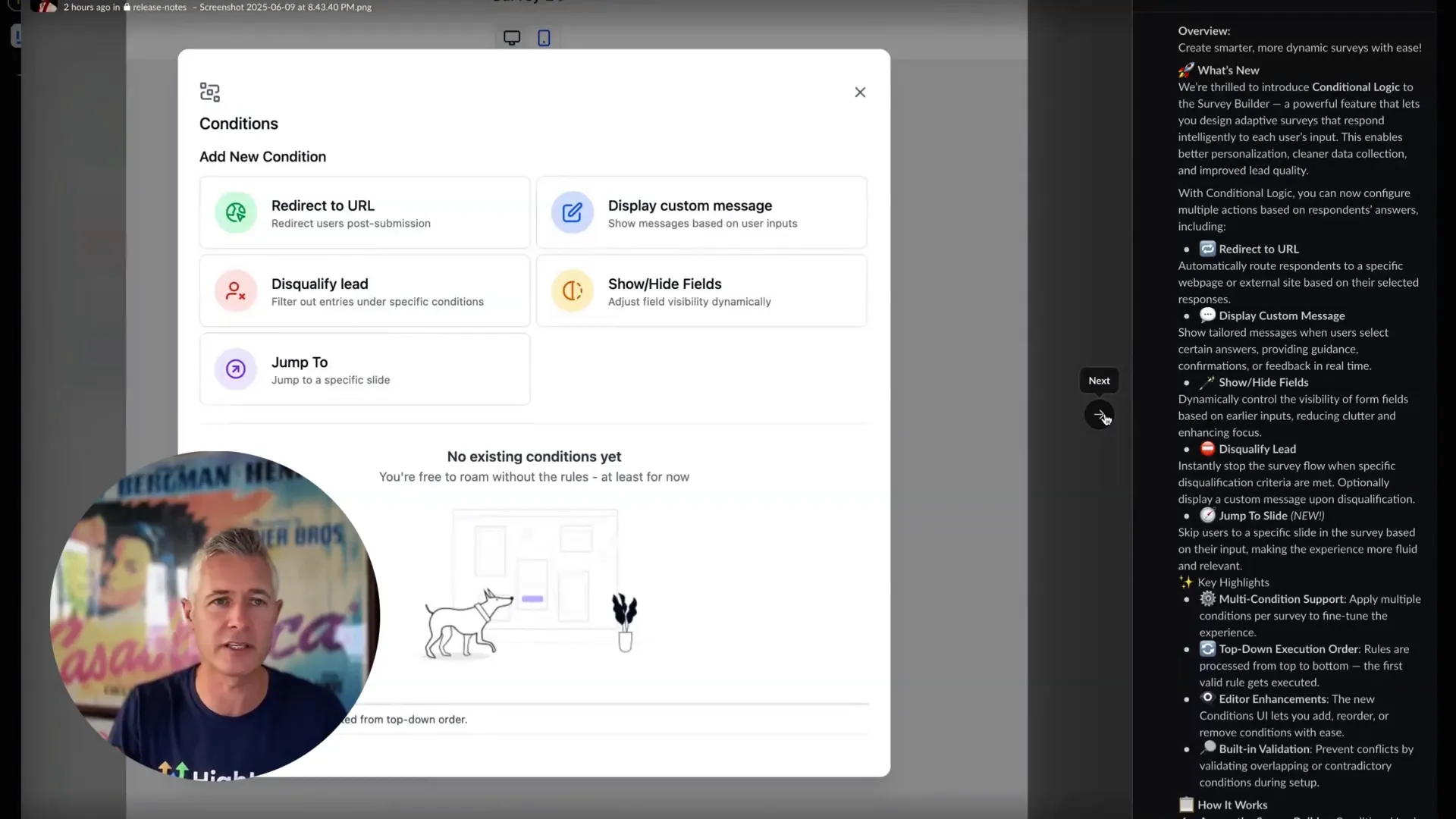
Task: Click 'Redirect to URL' bullet in release notes
Action: [x=1259, y=249]
